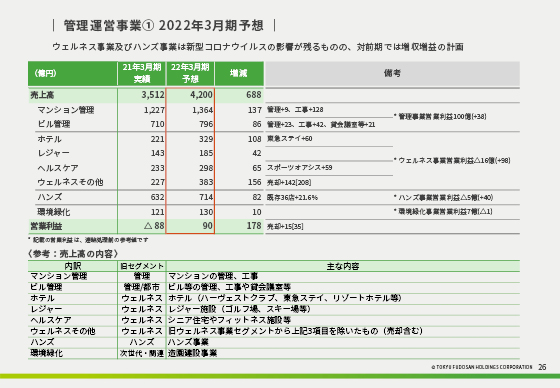
Task: Select the change value '137'
Action: (x=255, y=110)
